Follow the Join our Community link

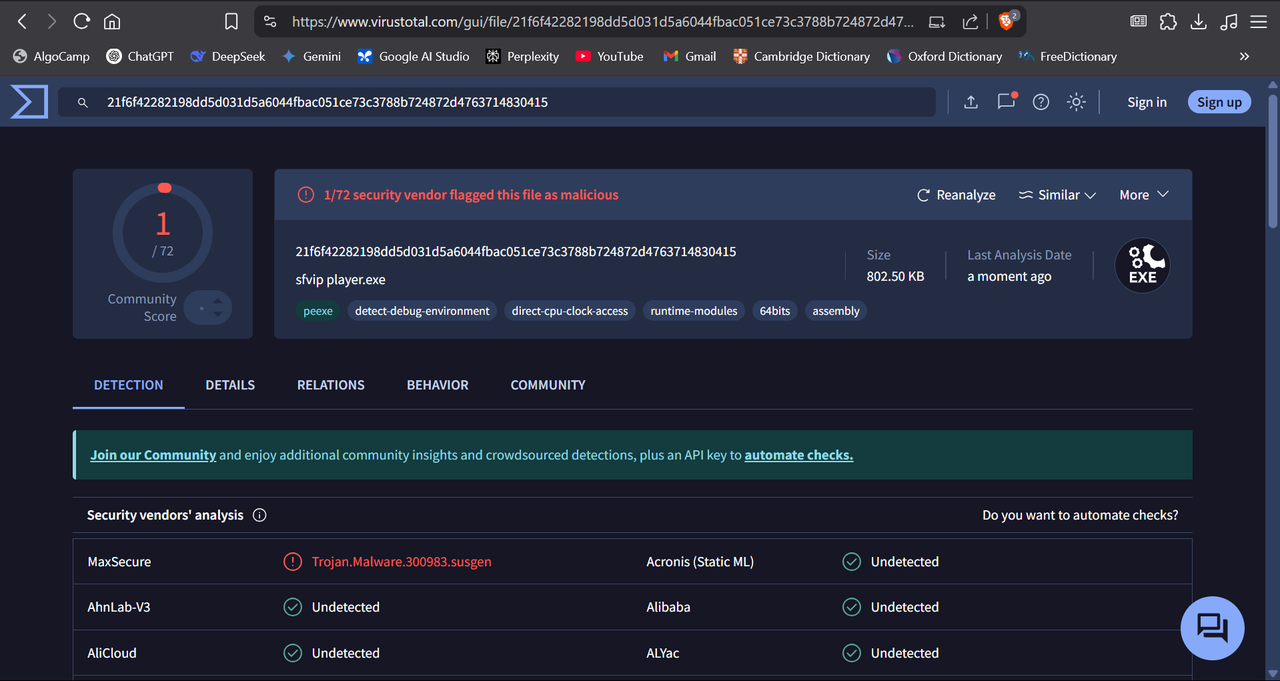[153, 455]
